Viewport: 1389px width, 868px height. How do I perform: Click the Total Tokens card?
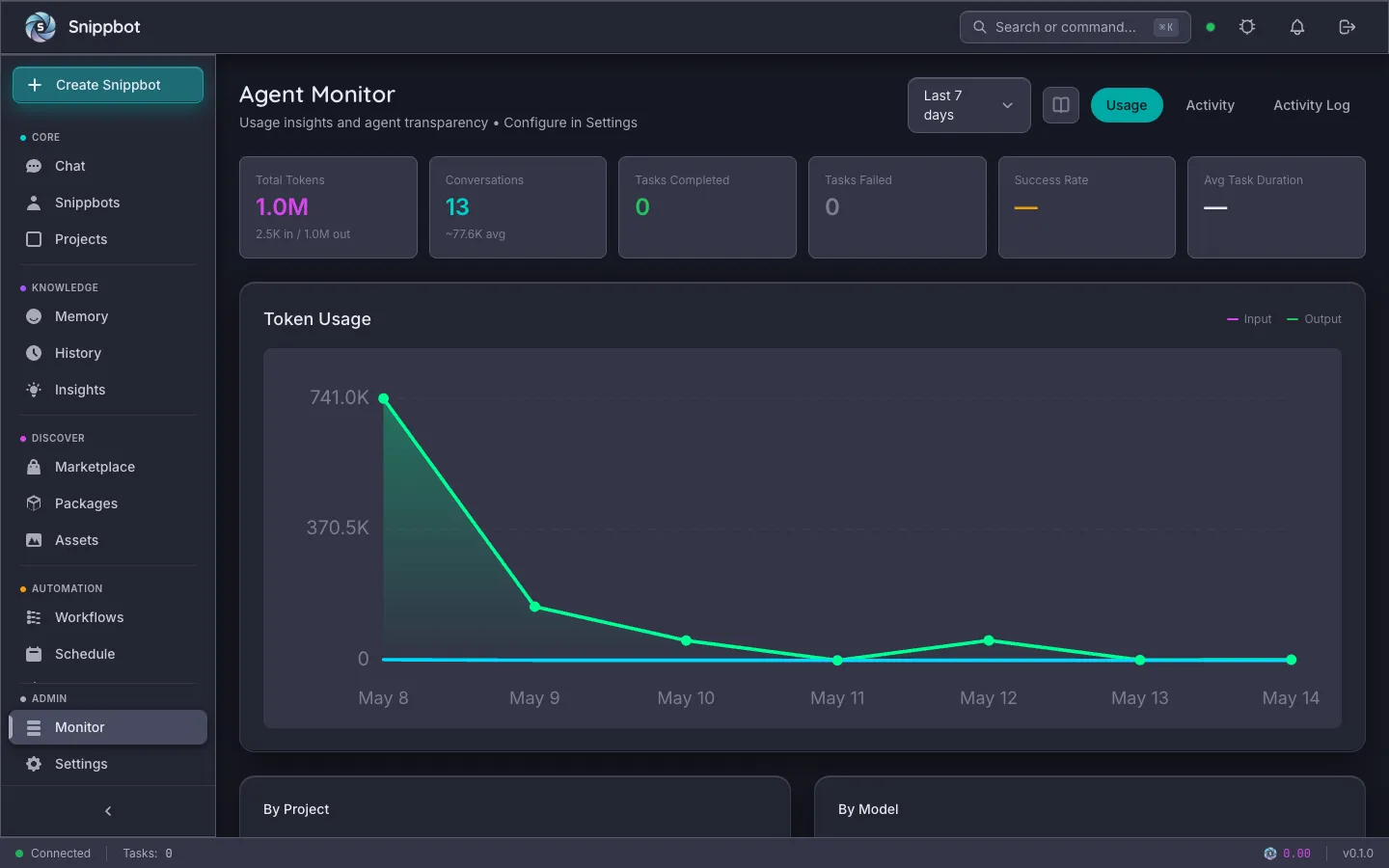(328, 207)
